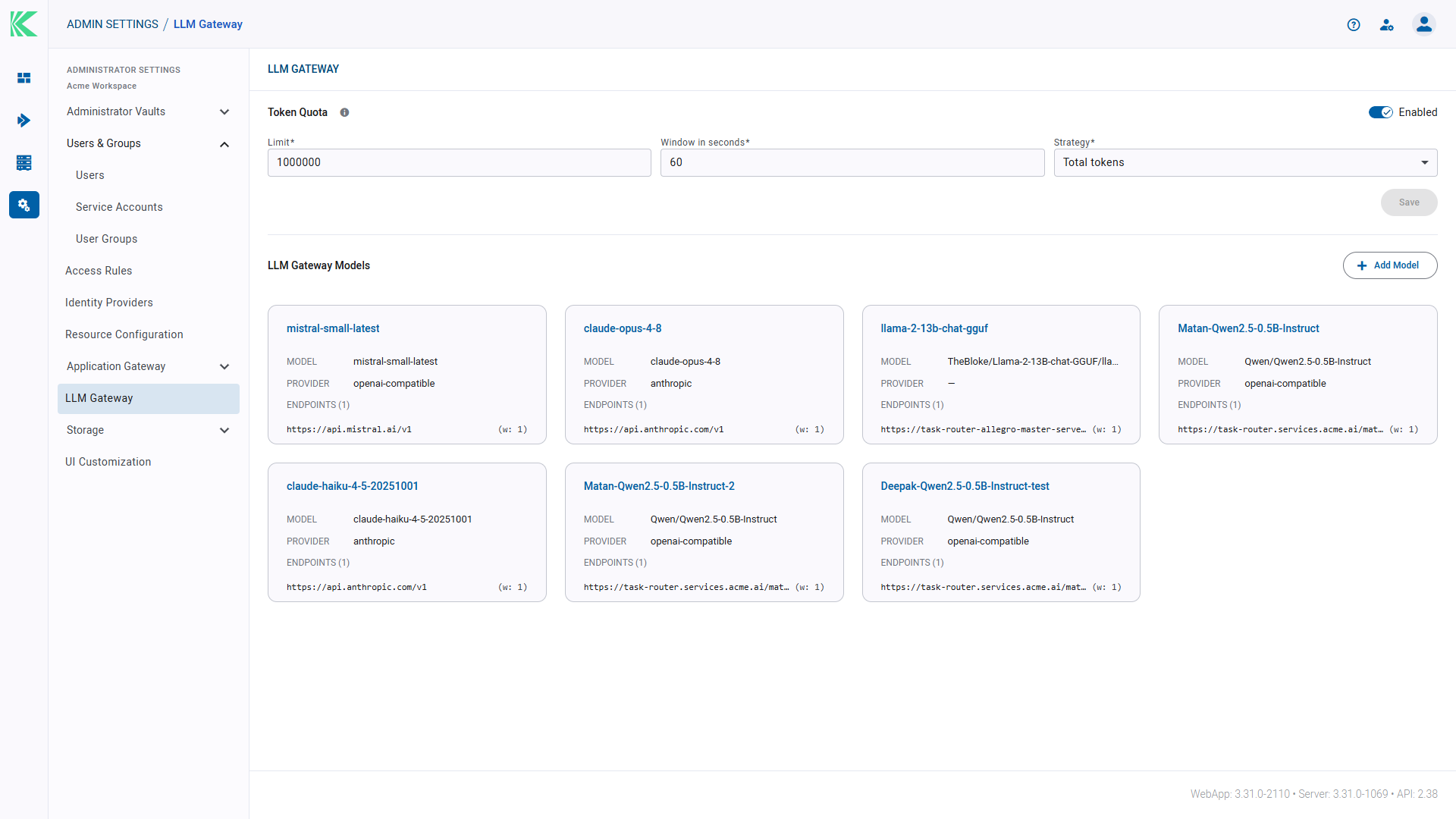Select LLM Gateway menu item
Image resolution: width=1456 pixels, height=819 pixels.
pyautogui.click(x=149, y=398)
